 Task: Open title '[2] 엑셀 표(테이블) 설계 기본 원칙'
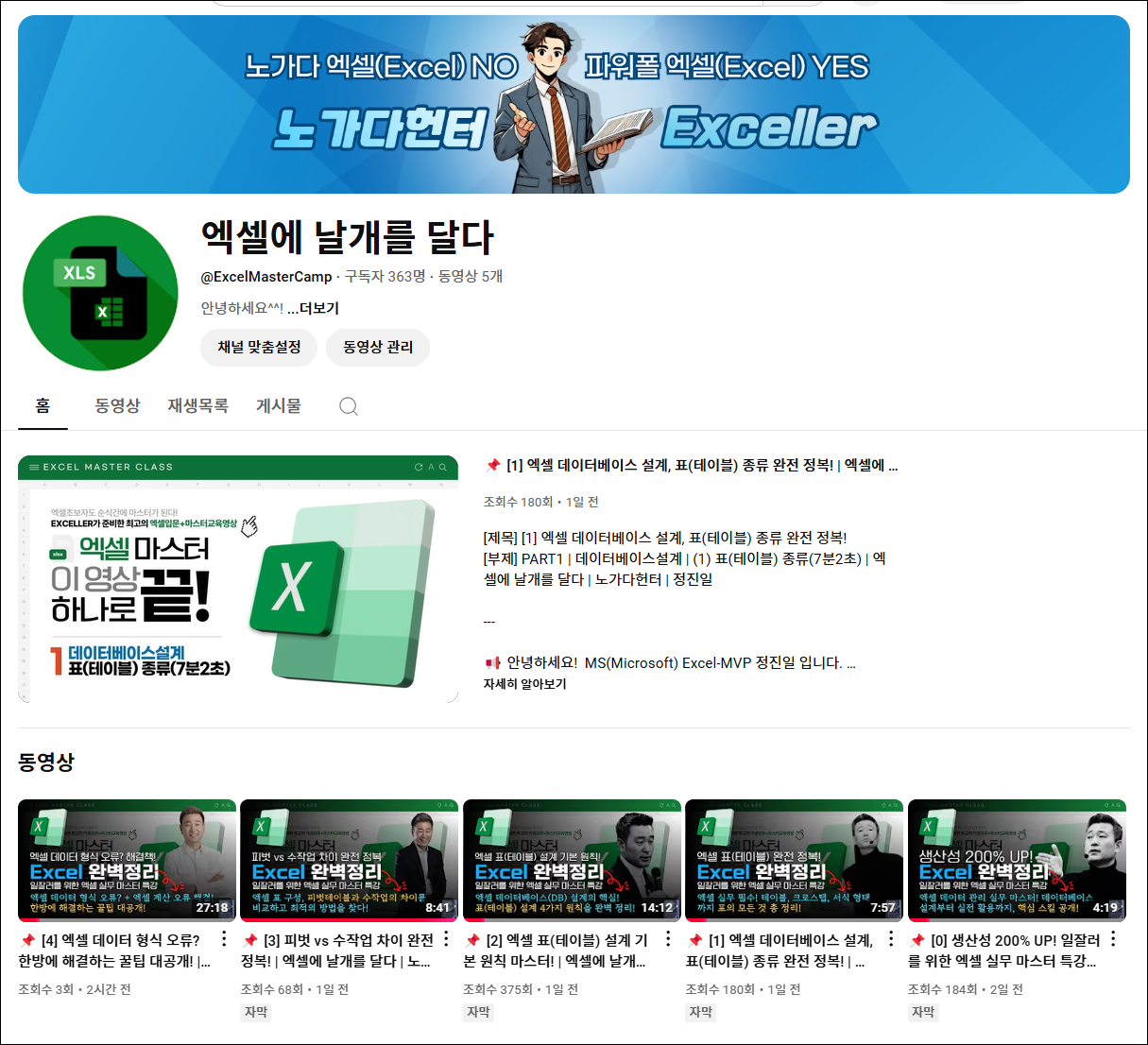click(x=557, y=951)
